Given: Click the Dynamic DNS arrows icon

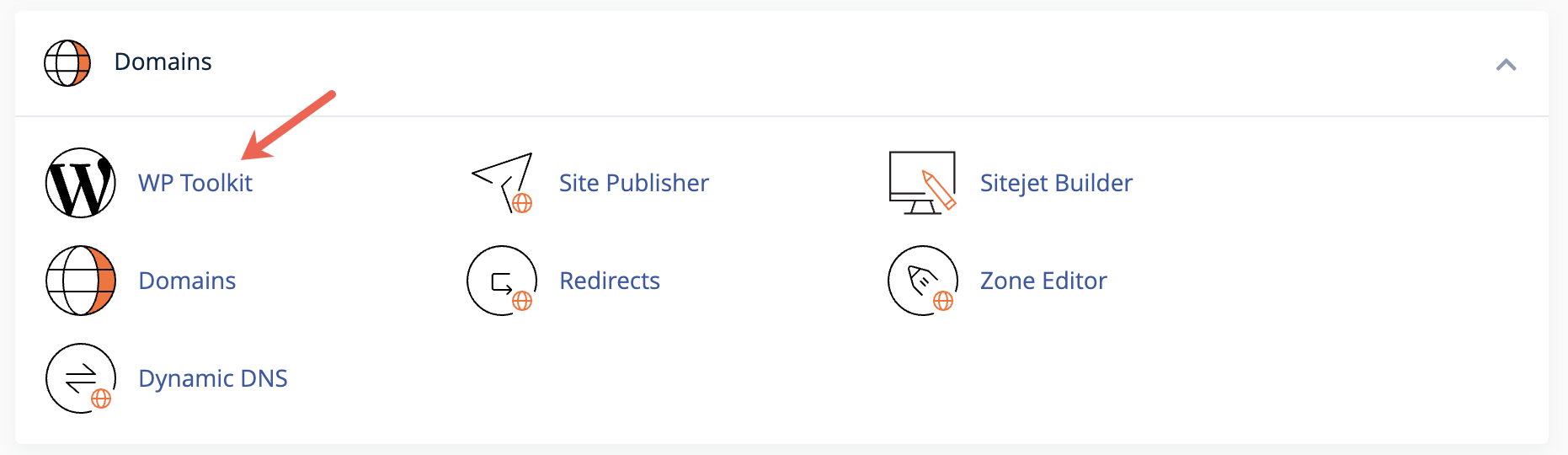Looking at the screenshot, I should click(80, 378).
